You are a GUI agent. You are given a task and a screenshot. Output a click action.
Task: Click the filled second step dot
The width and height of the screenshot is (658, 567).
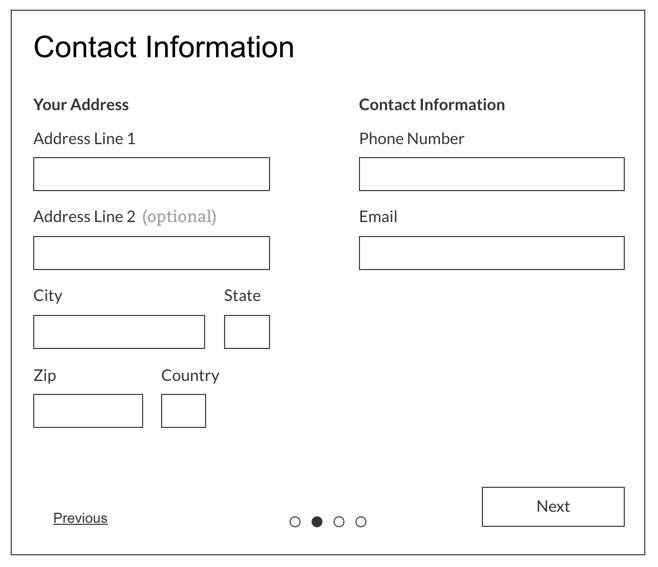(x=317, y=522)
